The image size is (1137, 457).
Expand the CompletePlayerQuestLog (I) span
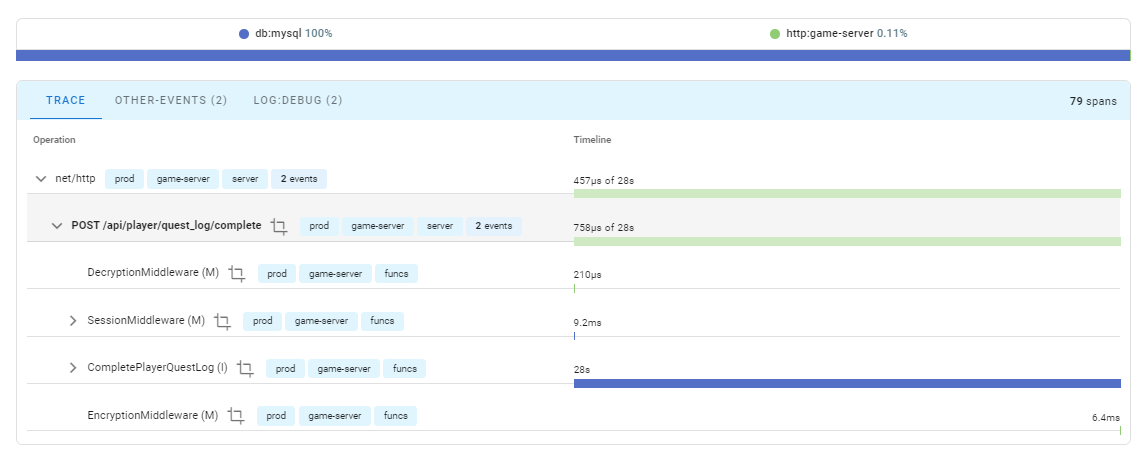pos(73,368)
